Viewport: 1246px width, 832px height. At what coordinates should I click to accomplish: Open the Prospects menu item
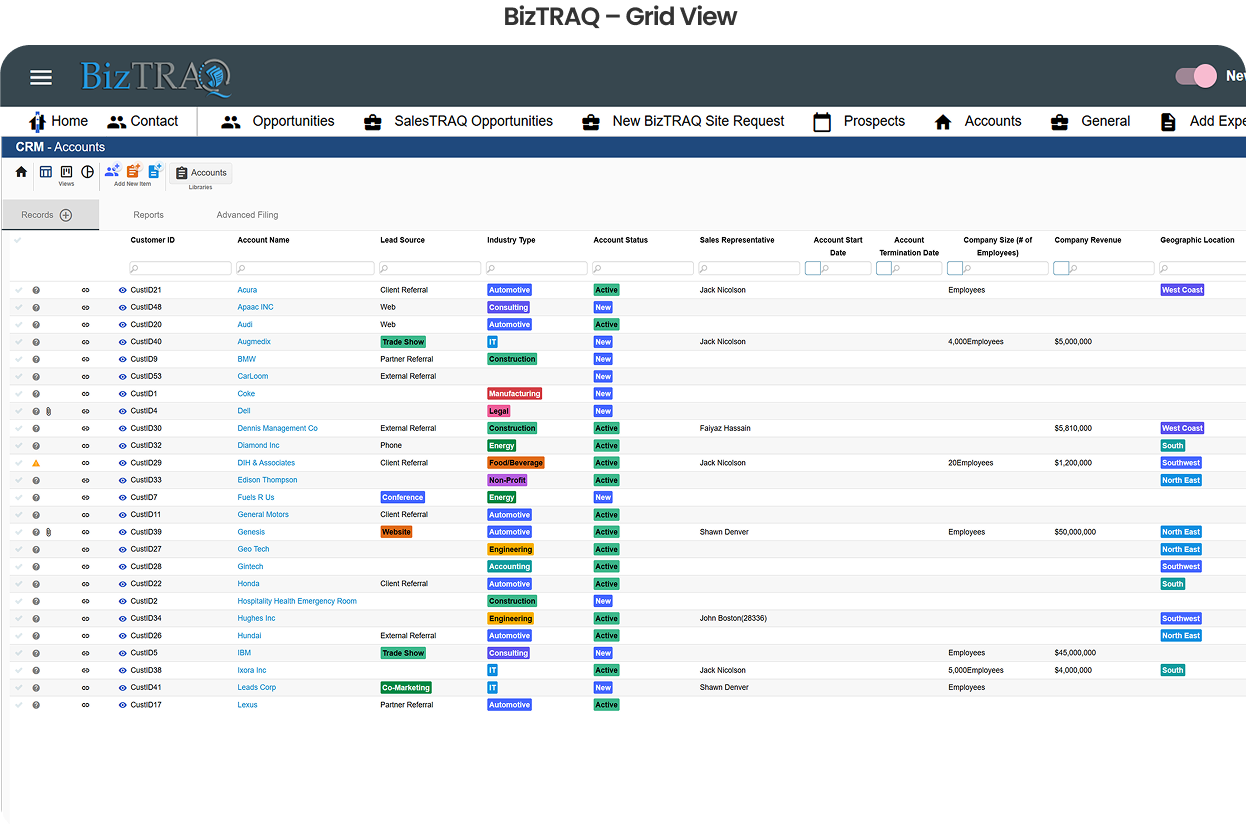click(x=859, y=121)
